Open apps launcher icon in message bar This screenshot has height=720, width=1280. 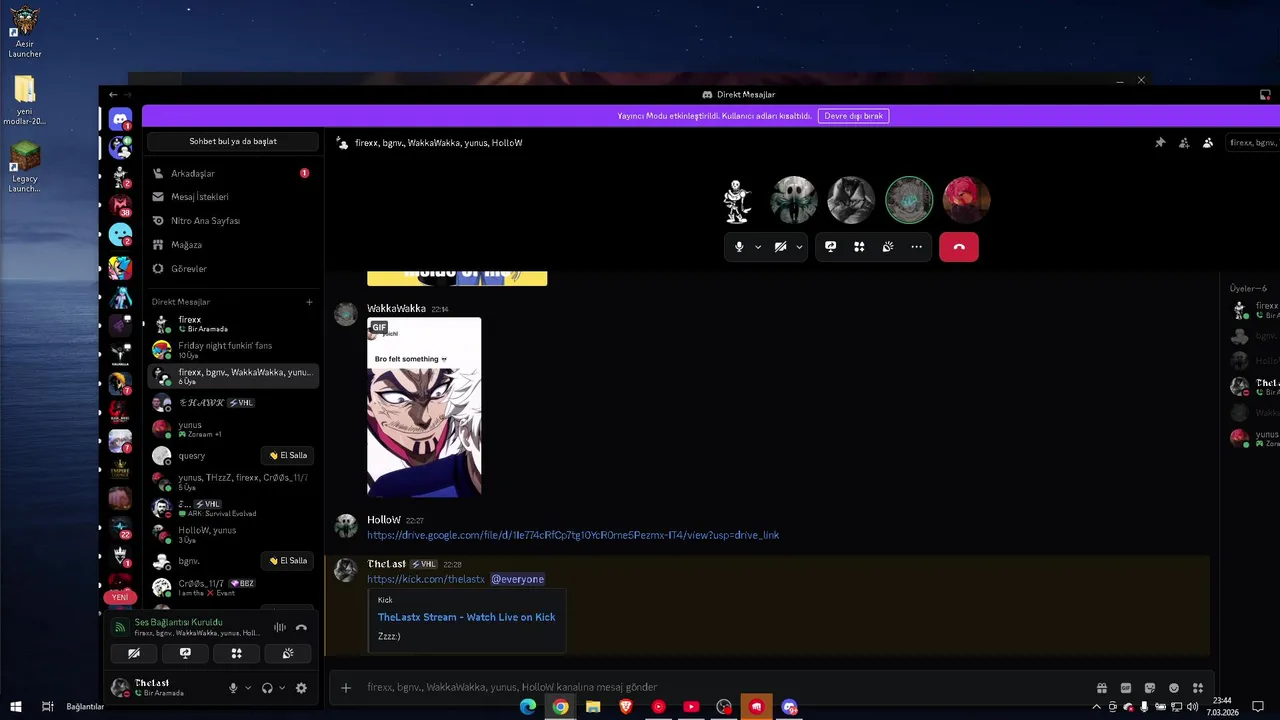(1198, 688)
